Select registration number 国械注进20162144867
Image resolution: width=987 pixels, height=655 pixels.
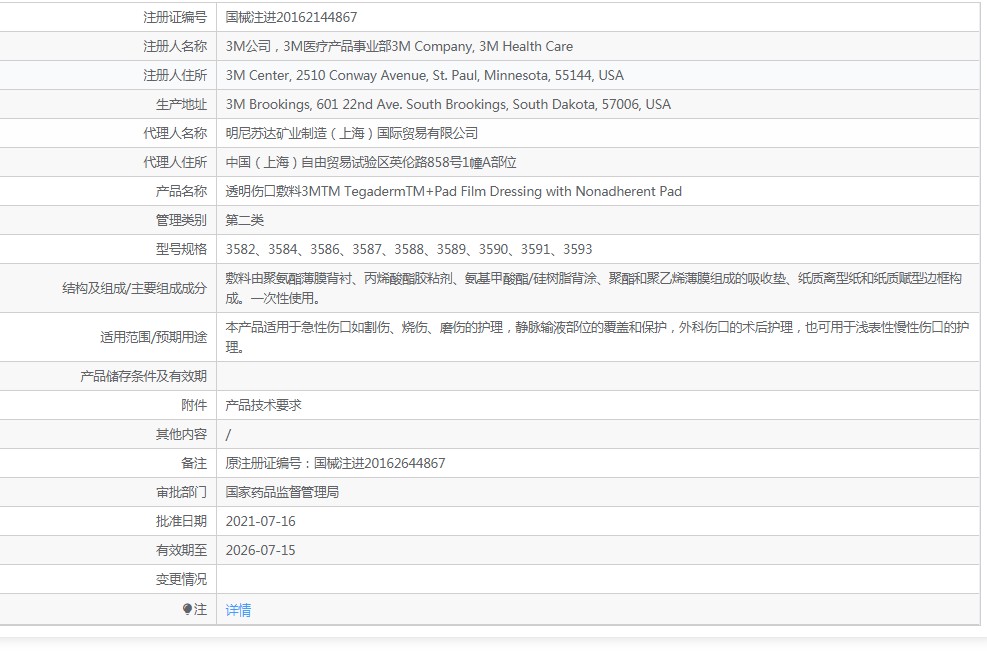291,18
